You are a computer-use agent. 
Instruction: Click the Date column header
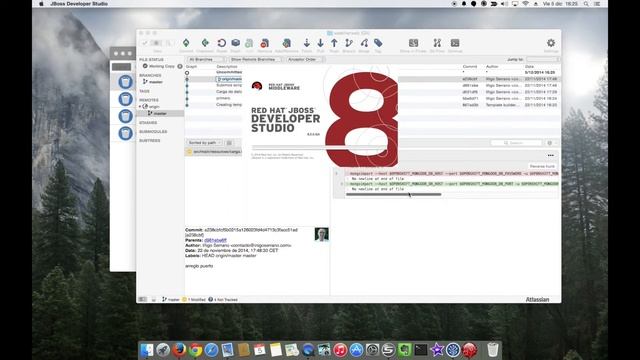tap(529, 66)
